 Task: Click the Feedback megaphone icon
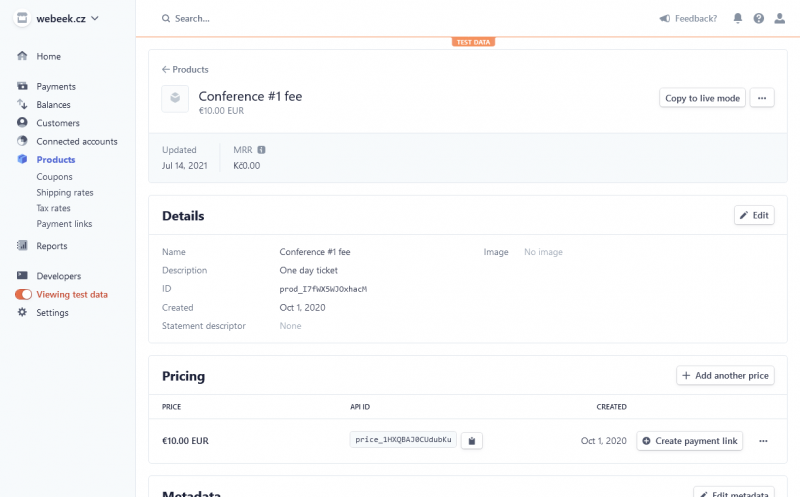664,18
